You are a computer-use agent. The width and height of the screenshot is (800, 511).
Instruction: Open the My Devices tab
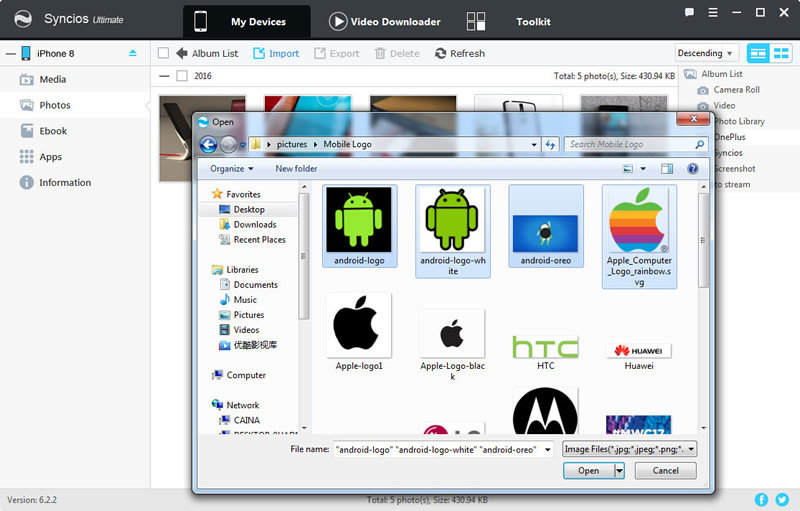click(x=246, y=22)
